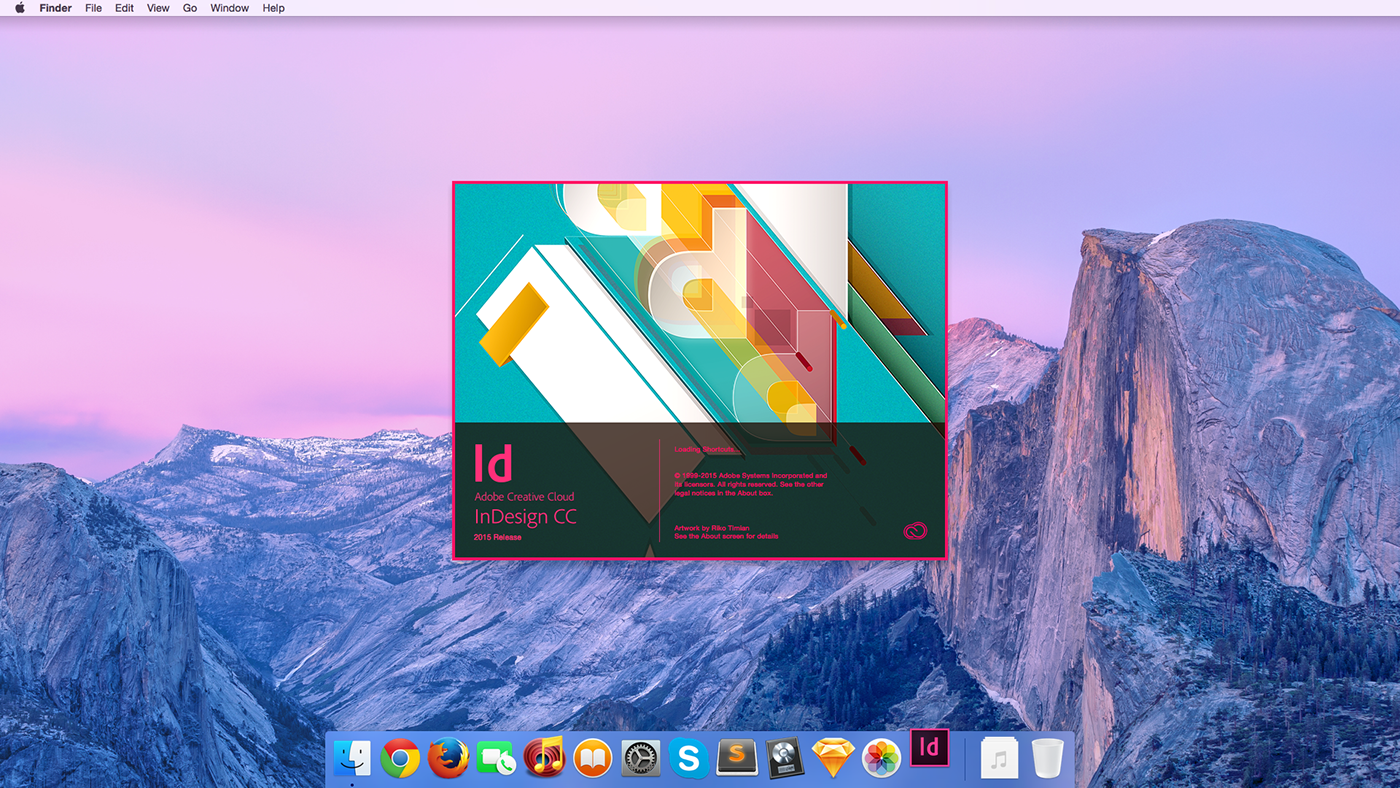Click the 'Adobe Creative Cloud' text
Image resolution: width=1400 pixels, height=788 pixels.
(x=524, y=497)
